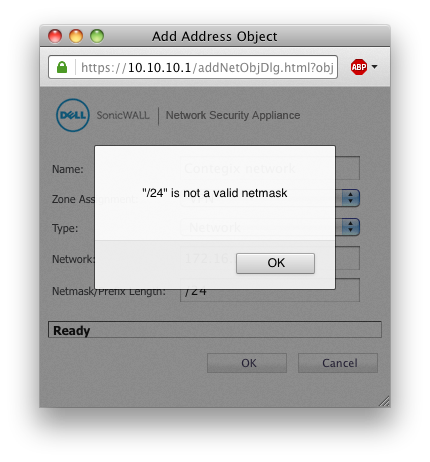Open the Type dropdown stepper
This screenshot has width=430, height=462.
tap(350, 227)
